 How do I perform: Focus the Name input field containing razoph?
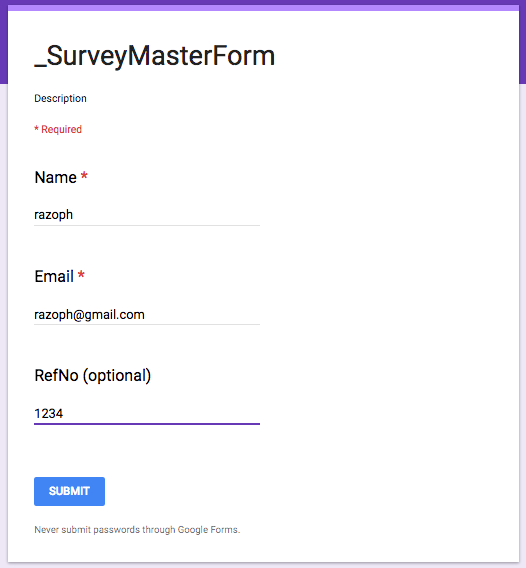[x=147, y=215]
